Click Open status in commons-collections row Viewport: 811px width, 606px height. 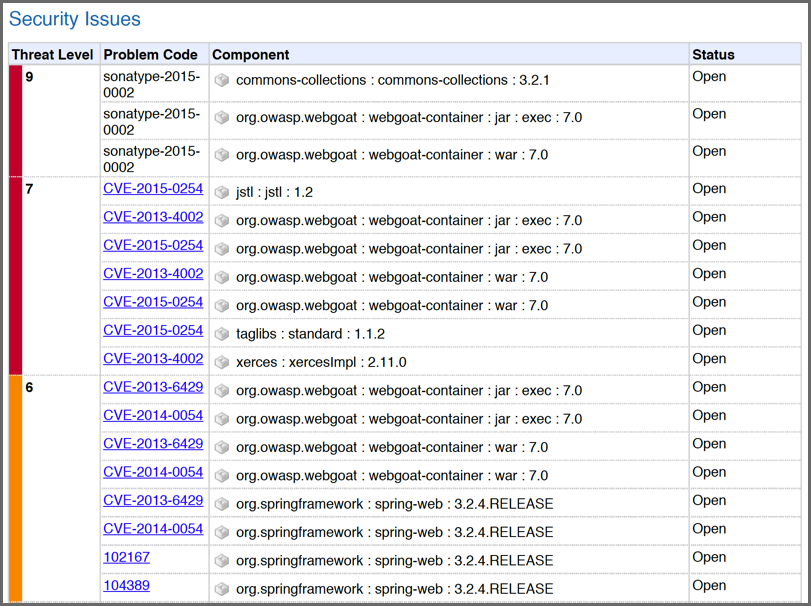pyautogui.click(x=709, y=77)
